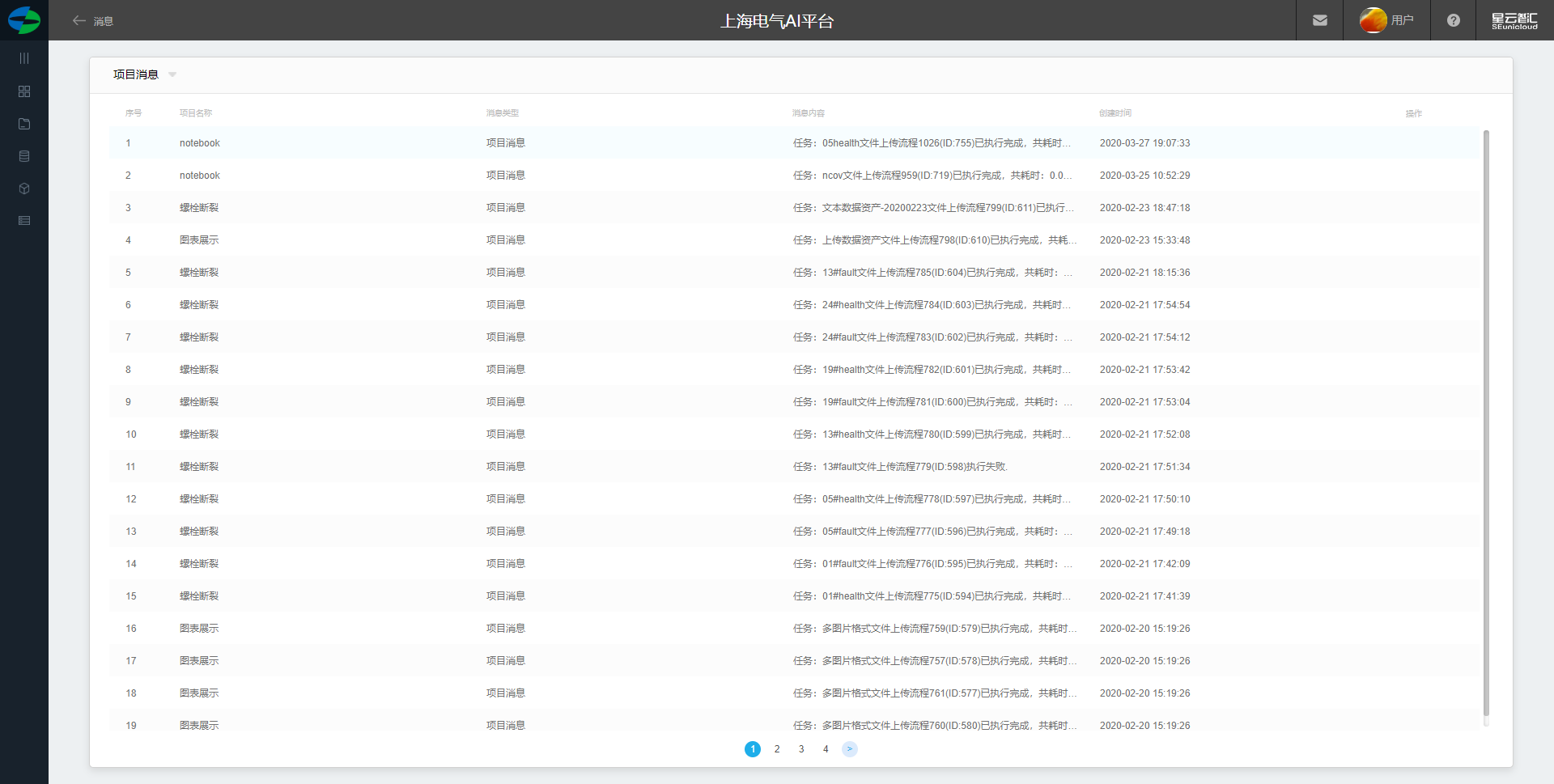Click timestamp 2020-02-21 17:51:34
1554x784 pixels.
coord(1144,467)
